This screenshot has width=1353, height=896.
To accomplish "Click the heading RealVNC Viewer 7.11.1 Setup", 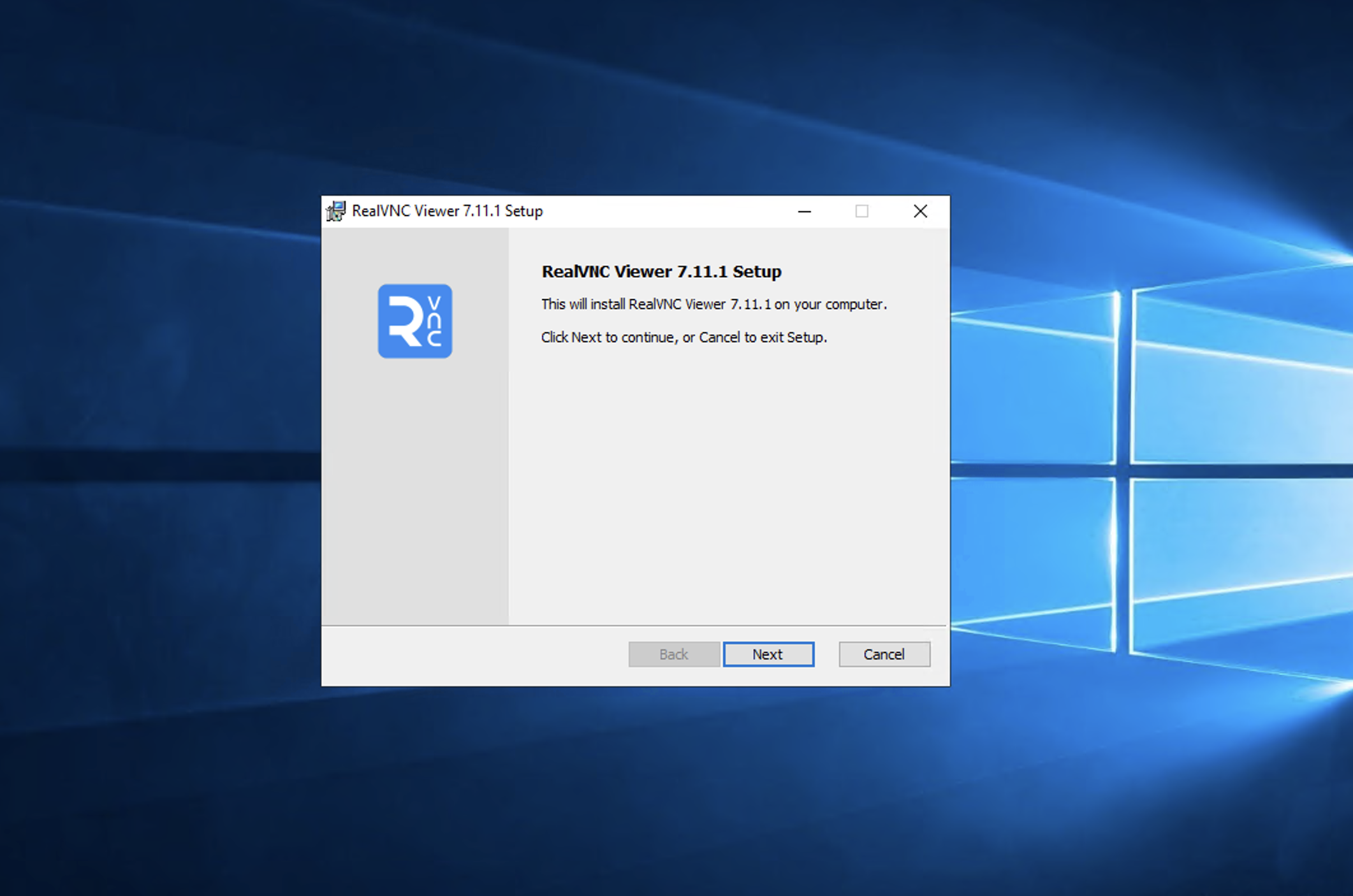I will click(661, 271).
